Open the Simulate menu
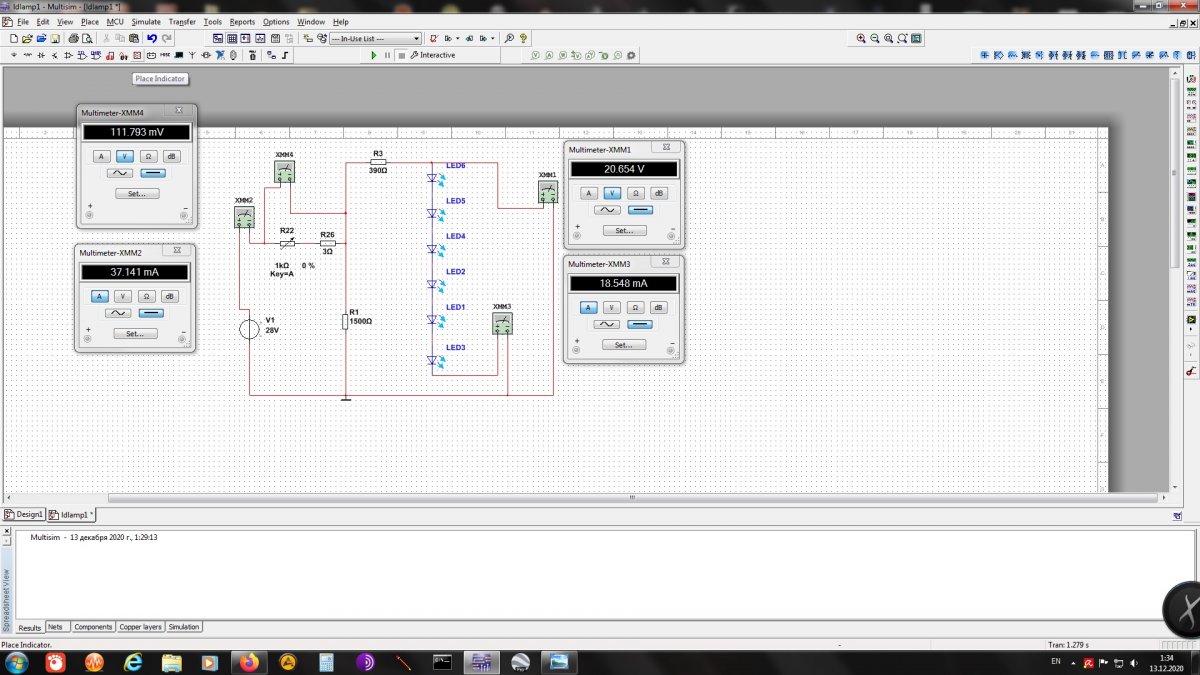Screen dimensions: 1200x675 pos(145,21)
